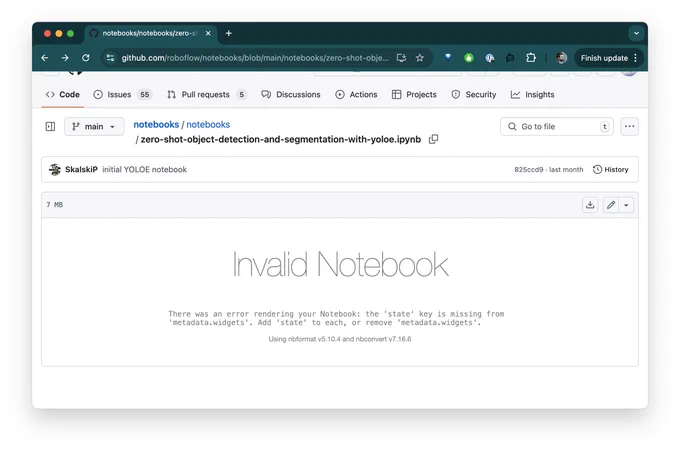
Task: Click the install/cast icon in address bar
Action: 402,58
